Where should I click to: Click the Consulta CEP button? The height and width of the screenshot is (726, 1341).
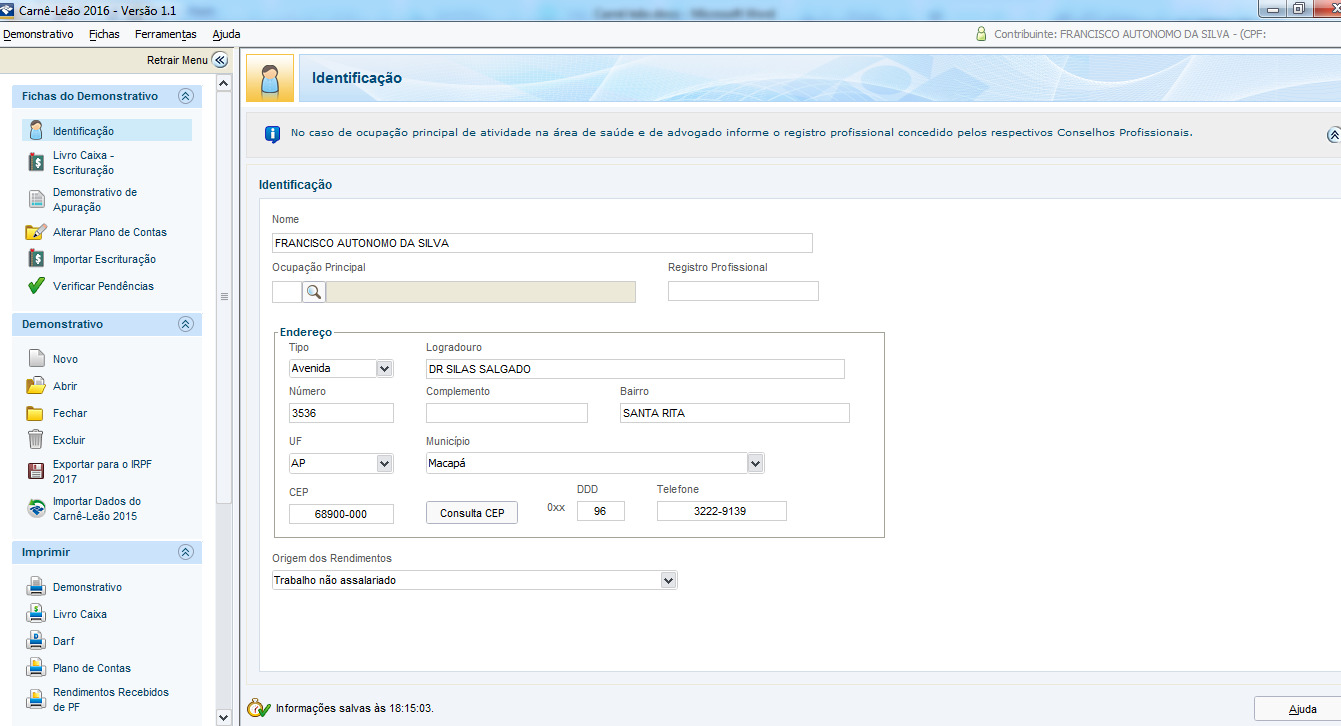point(472,513)
